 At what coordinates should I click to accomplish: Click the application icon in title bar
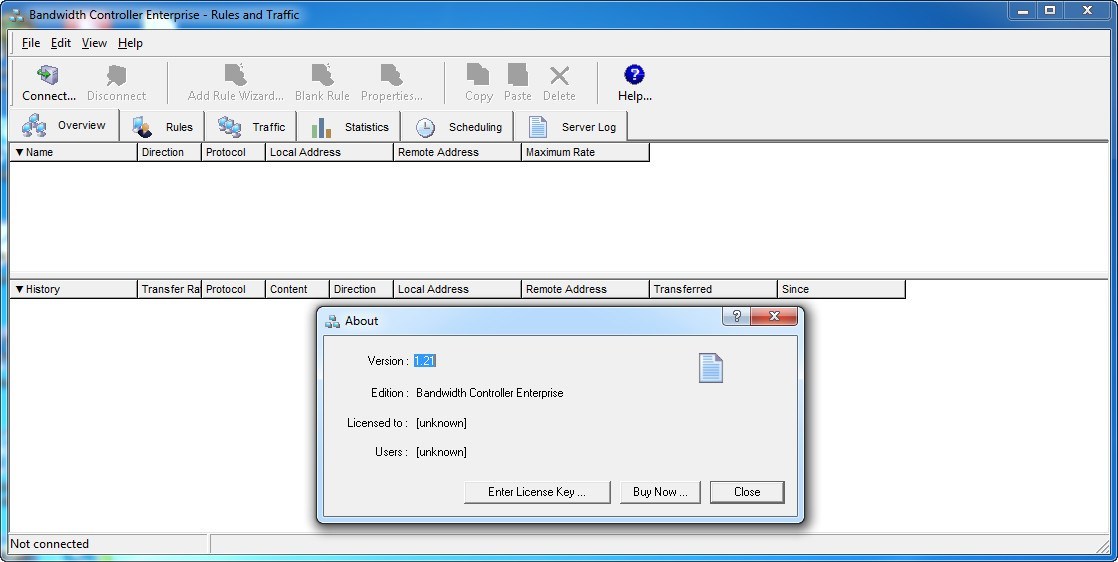(17, 15)
